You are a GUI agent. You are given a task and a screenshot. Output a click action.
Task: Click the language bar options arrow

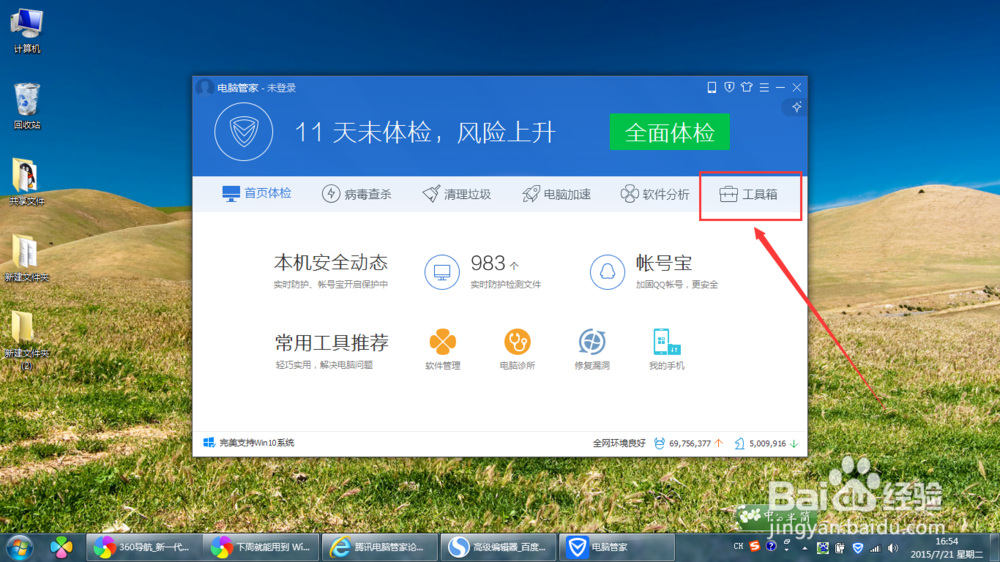click(x=786, y=550)
